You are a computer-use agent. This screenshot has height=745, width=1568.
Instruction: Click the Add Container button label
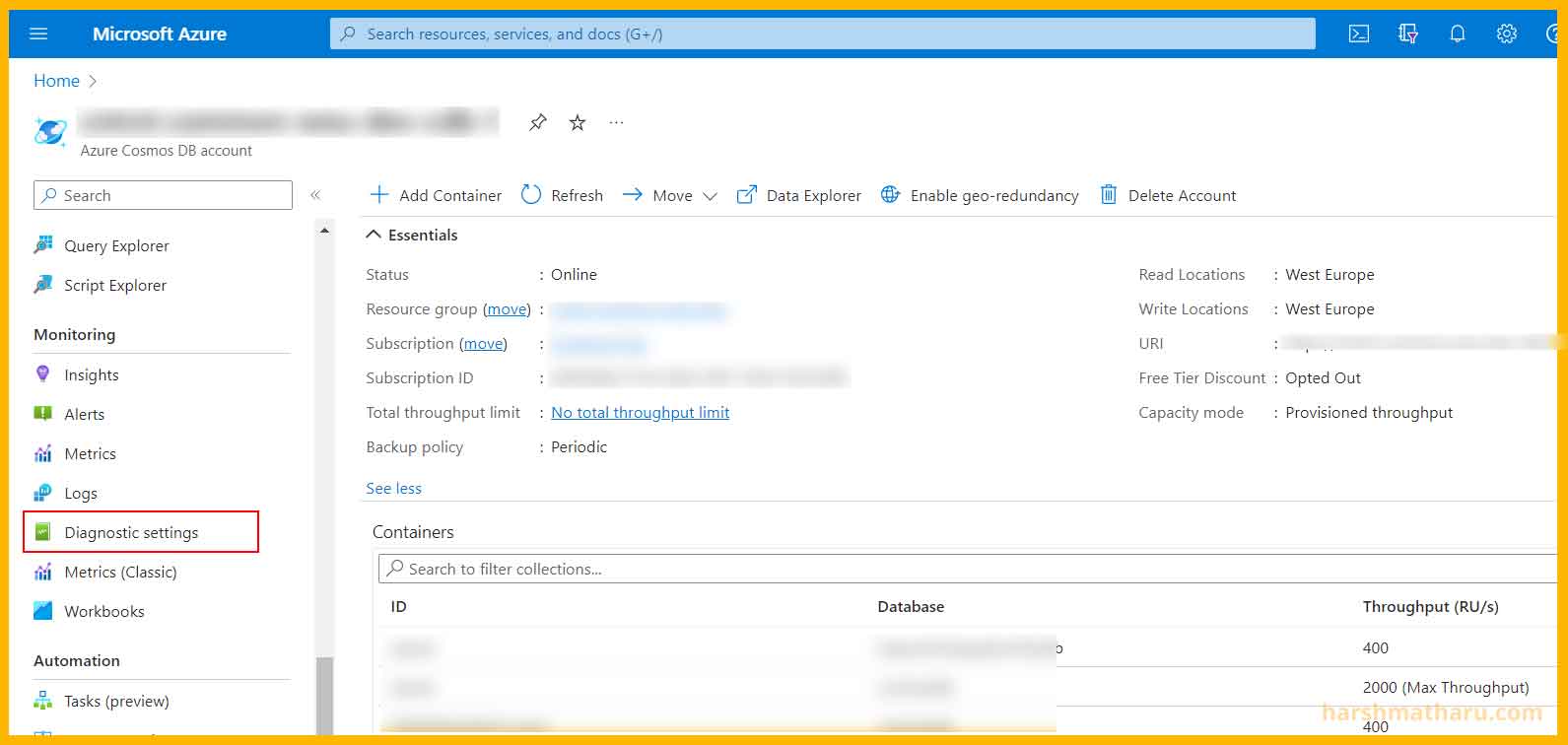click(450, 195)
